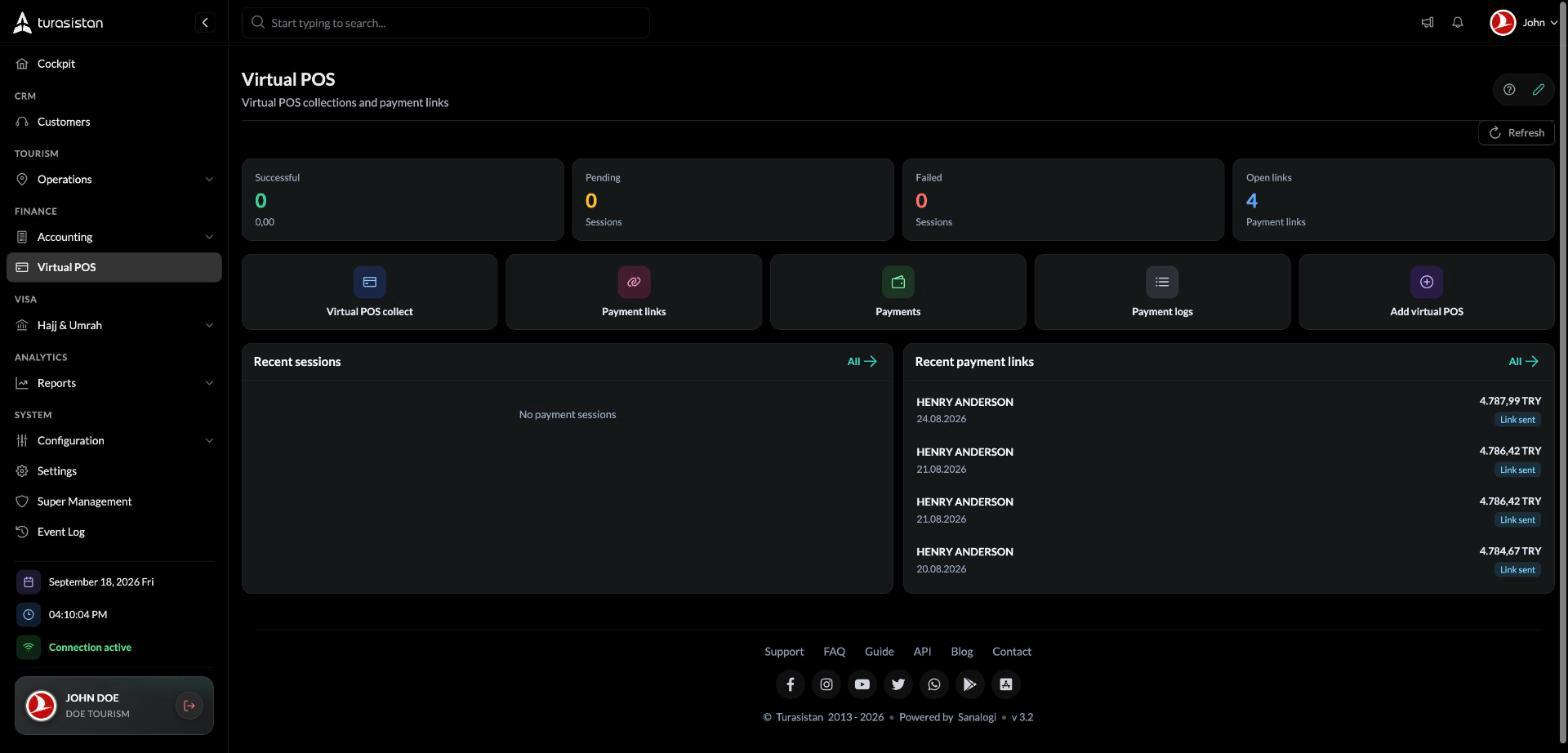Open the Support footer link
This screenshot has height=753, width=1568.
click(x=784, y=652)
